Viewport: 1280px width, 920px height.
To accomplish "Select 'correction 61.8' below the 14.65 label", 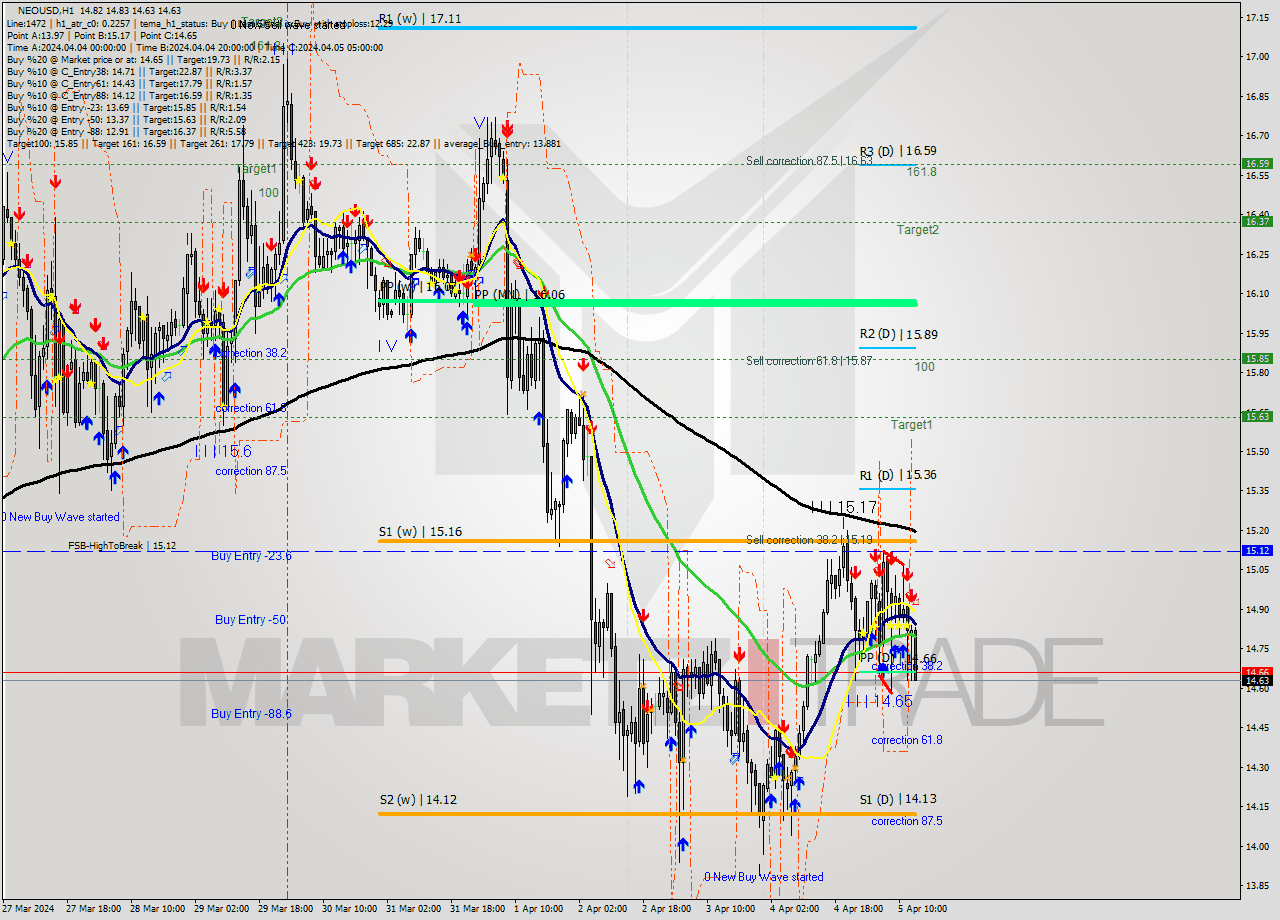I will [906, 740].
